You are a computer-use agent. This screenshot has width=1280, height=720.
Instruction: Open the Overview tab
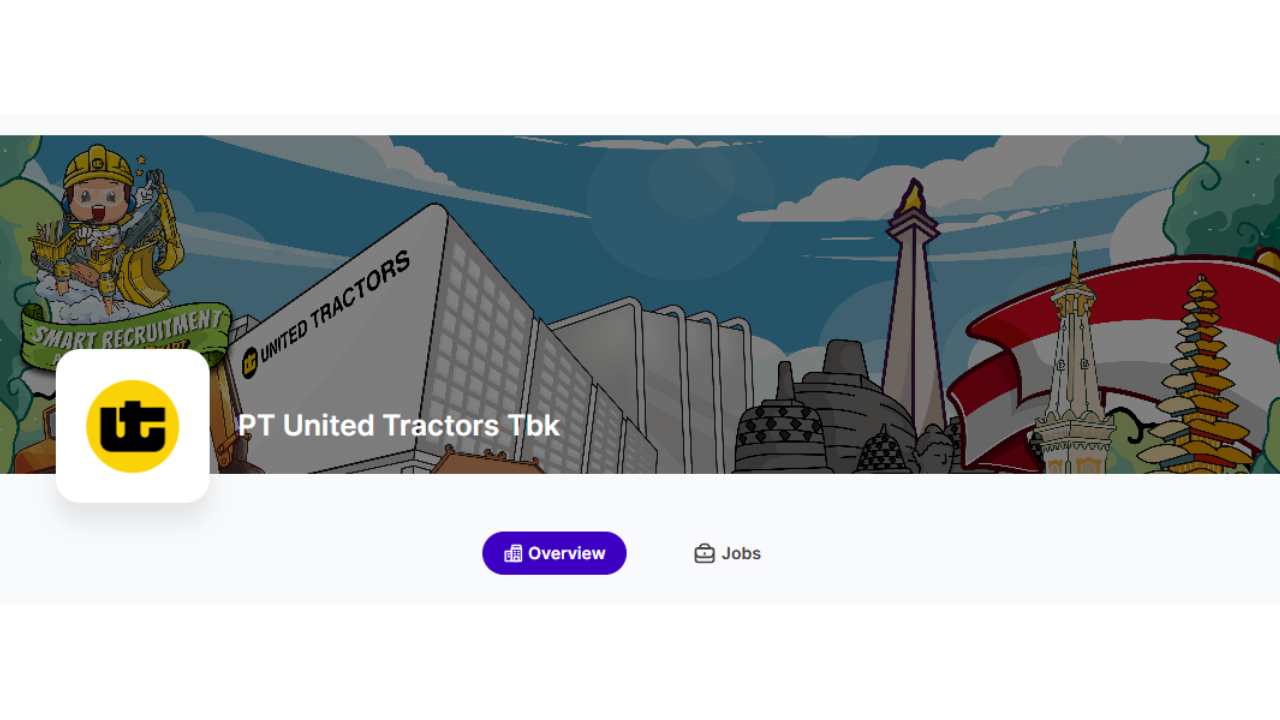[x=554, y=553]
